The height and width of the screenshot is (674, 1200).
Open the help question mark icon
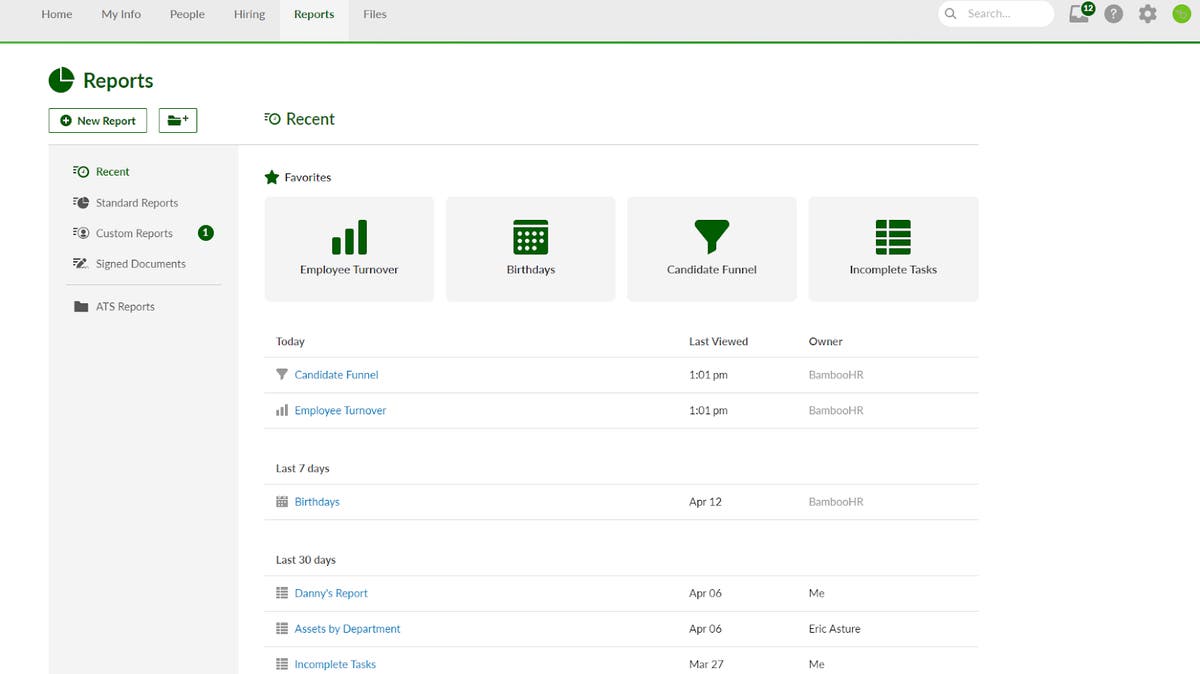[x=1113, y=14]
